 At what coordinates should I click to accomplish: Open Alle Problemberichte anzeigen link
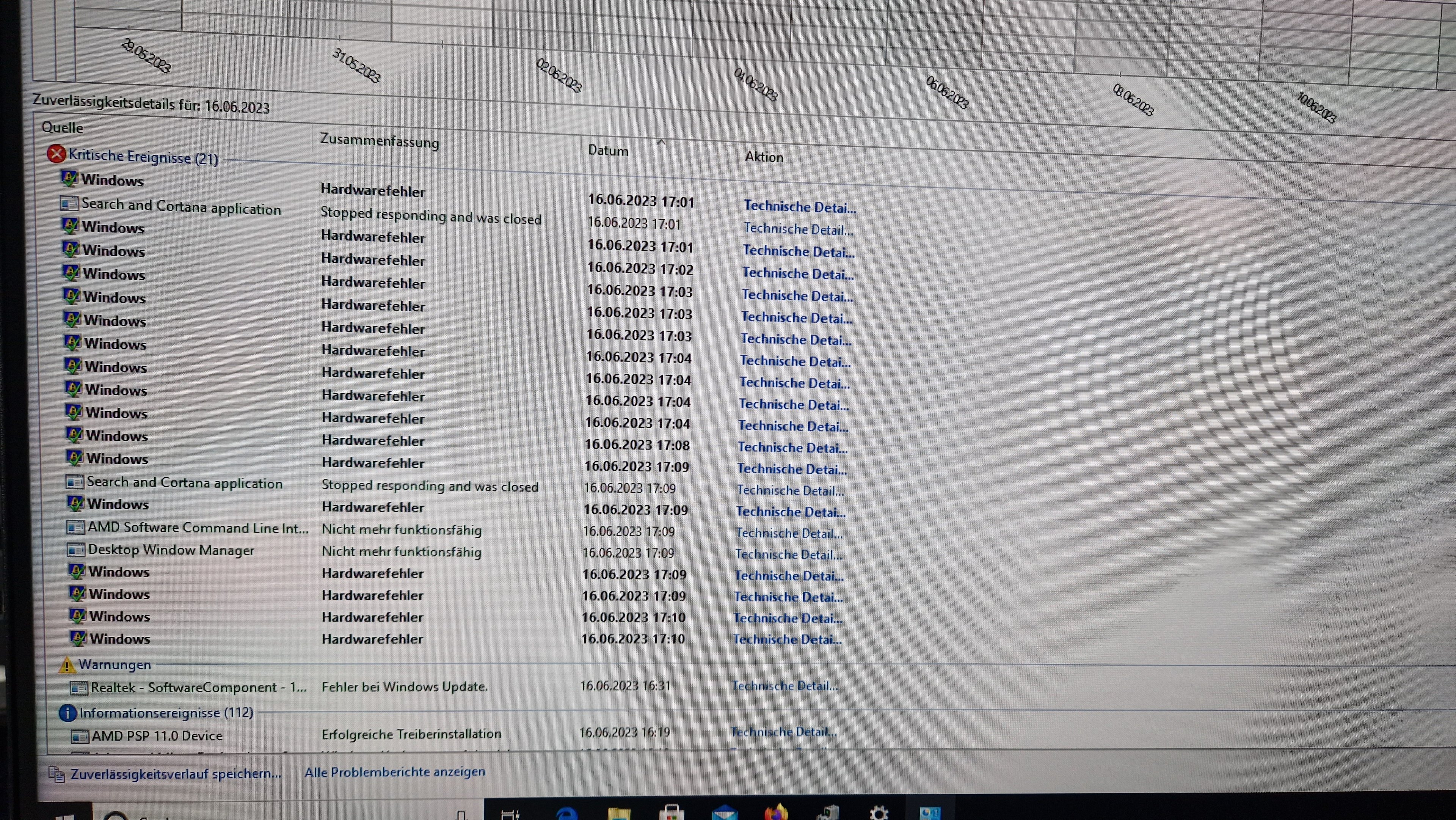(x=394, y=772)
